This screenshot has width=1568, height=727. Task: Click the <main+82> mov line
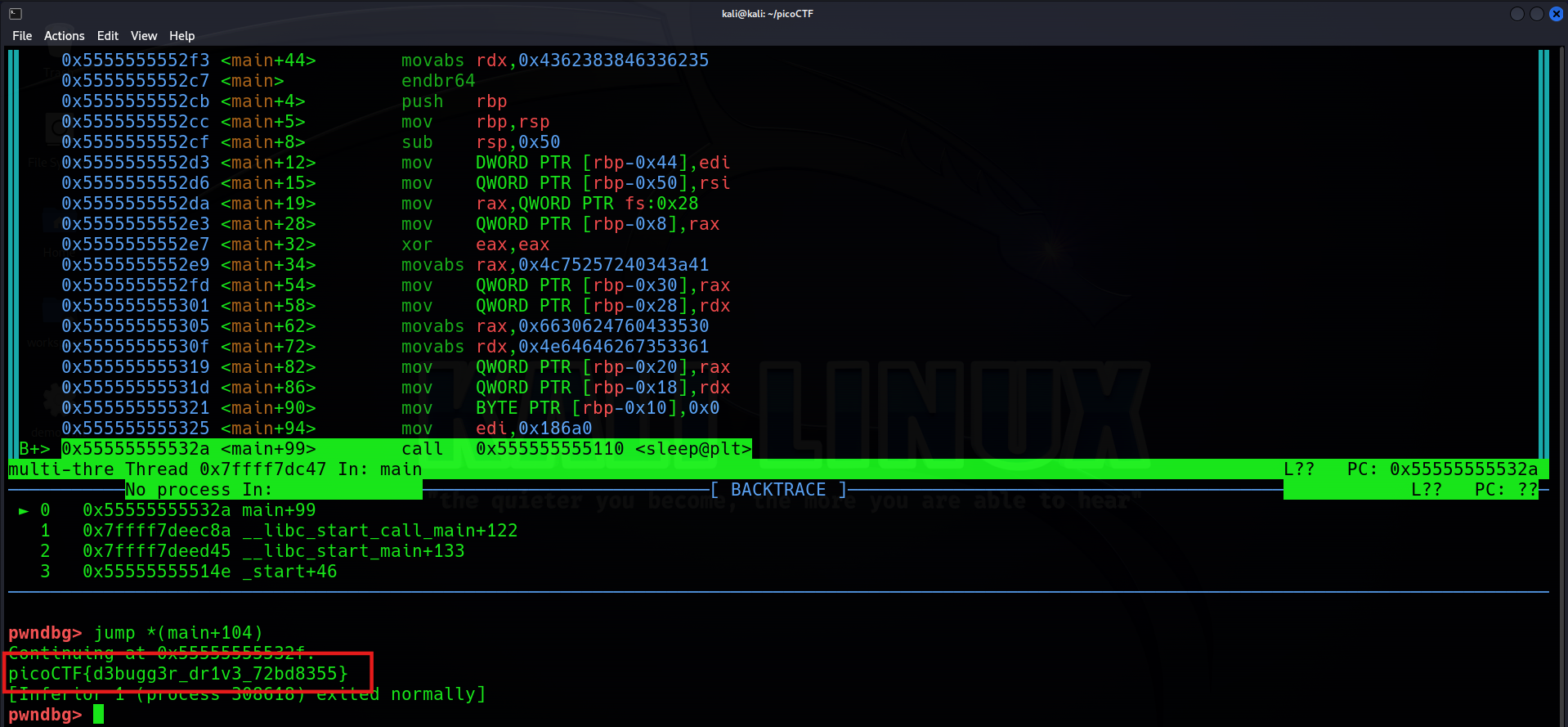[x=396, y=367]
